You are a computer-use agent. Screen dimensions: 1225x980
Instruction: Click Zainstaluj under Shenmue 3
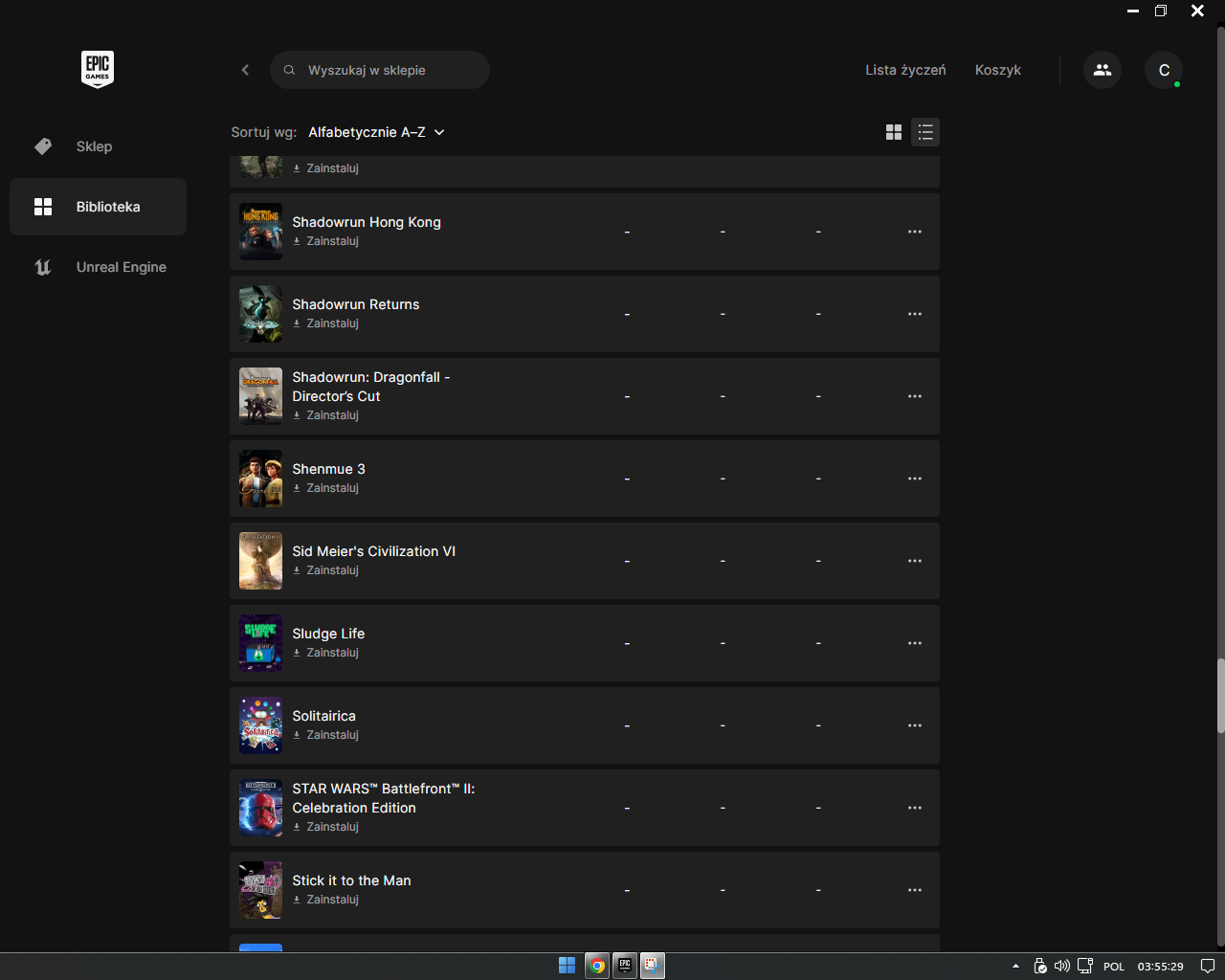coord(325,488)
